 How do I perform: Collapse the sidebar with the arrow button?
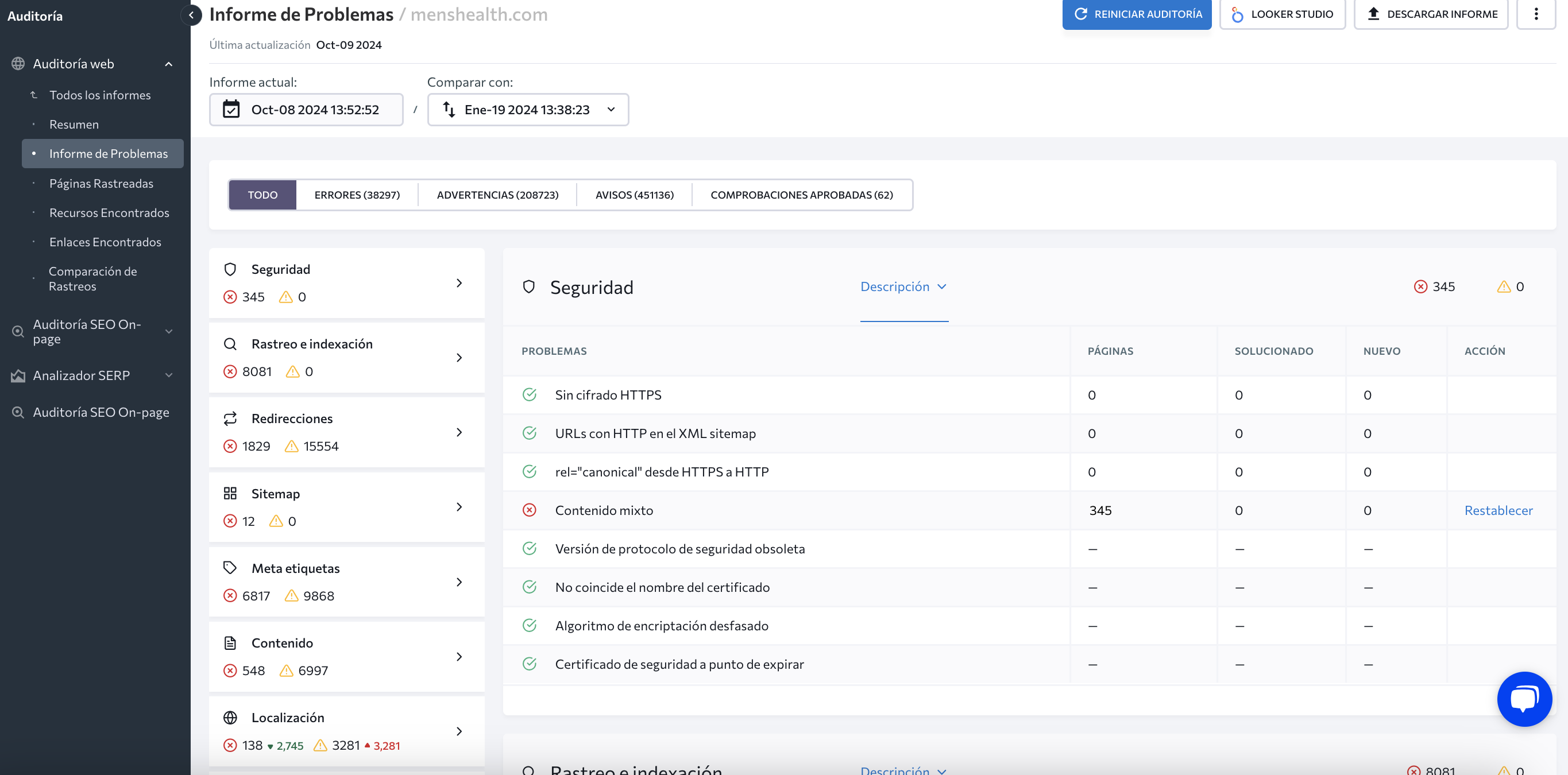(191, 15)
